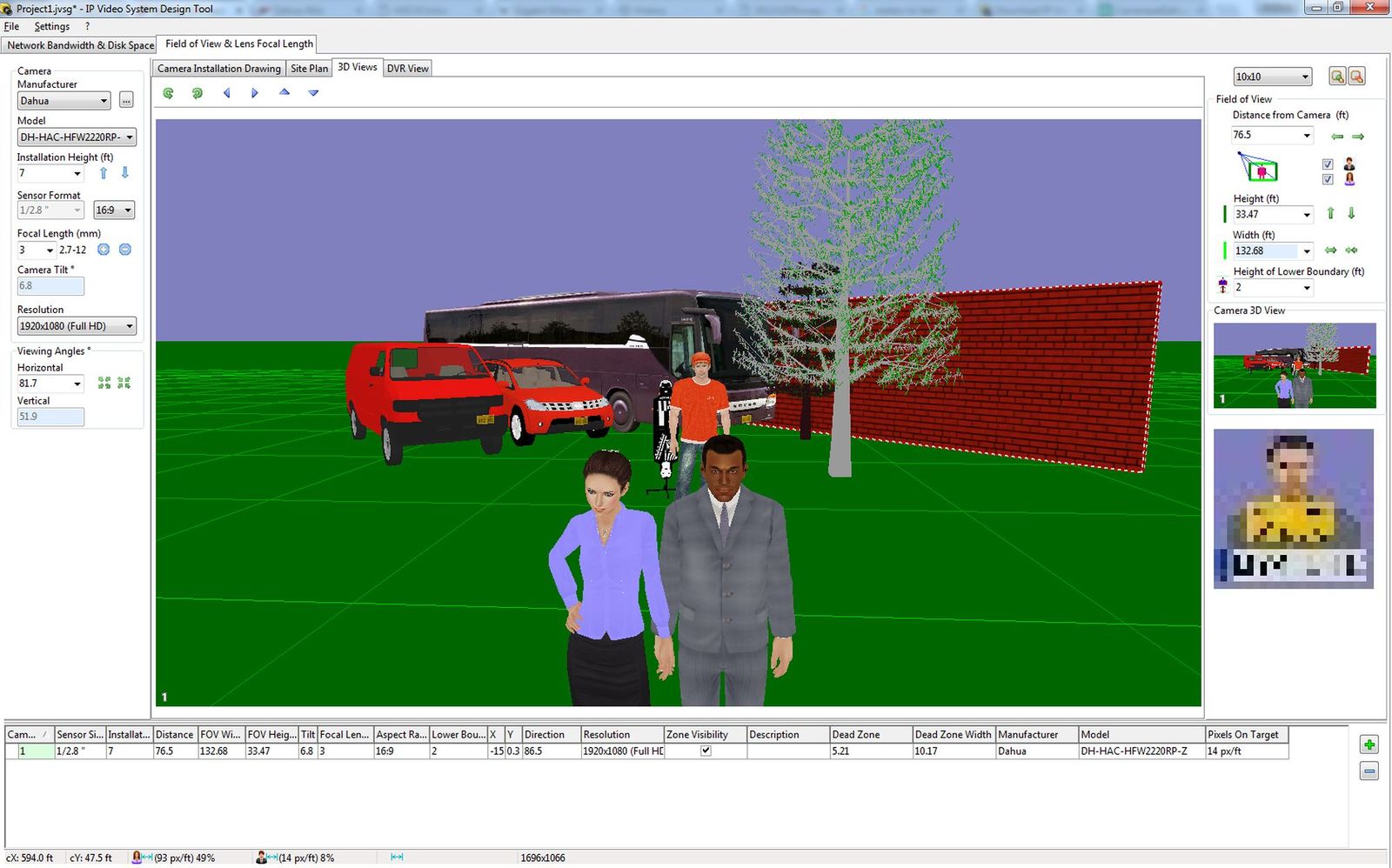The height and width of the screenshot is (868, 1392).
Task: Click the green zoom-in magnifier icon
Action: coord(1337,77)
